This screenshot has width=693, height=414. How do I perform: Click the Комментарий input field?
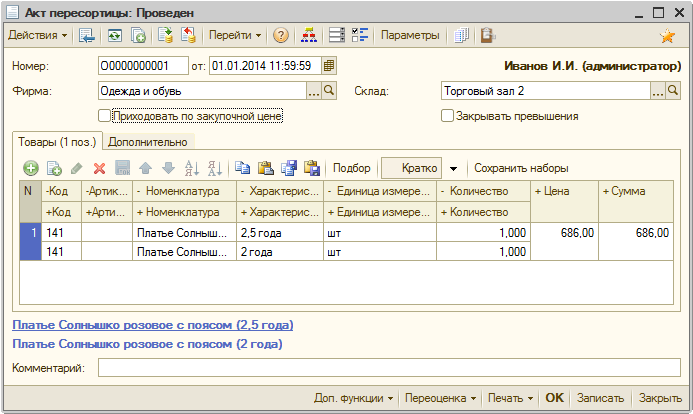389,368
